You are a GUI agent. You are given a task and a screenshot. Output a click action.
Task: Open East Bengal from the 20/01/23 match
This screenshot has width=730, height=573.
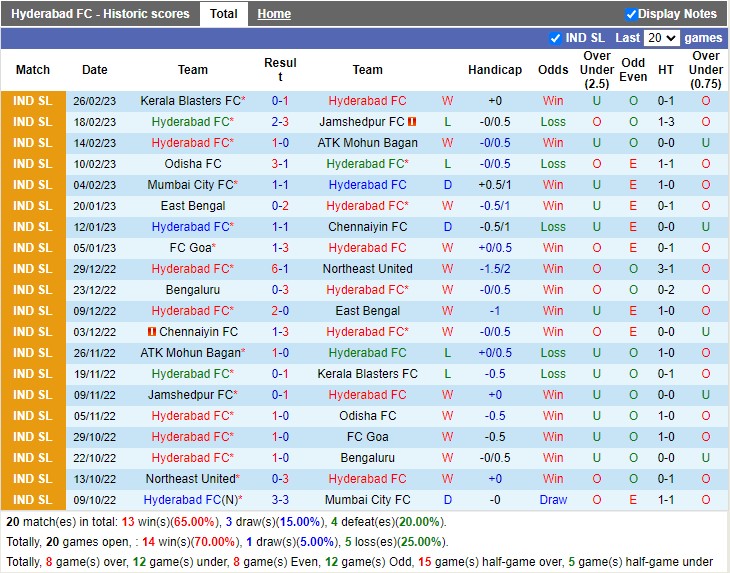tap(193, 206)
